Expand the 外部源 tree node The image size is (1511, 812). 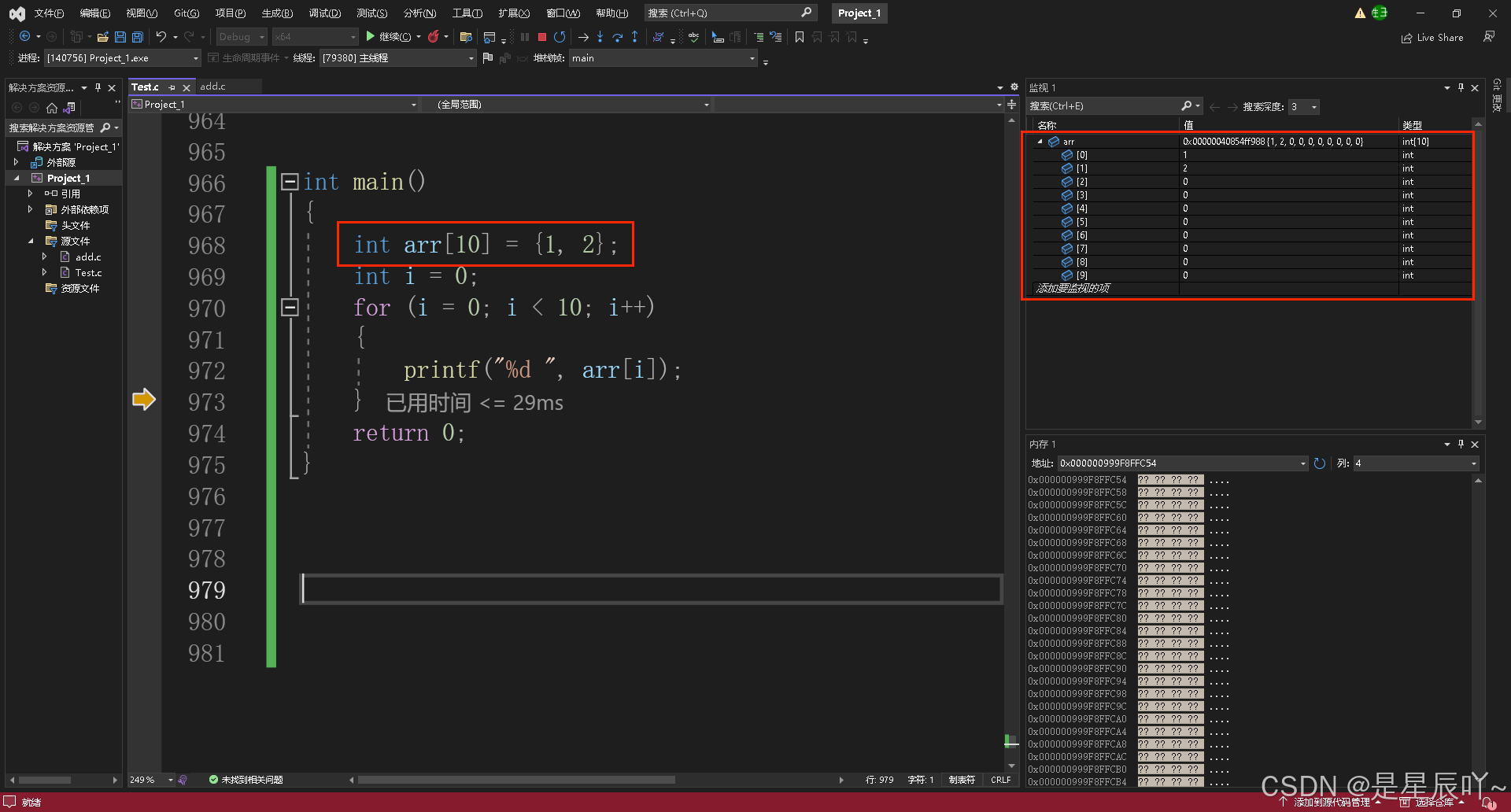(x=16, y=162)
